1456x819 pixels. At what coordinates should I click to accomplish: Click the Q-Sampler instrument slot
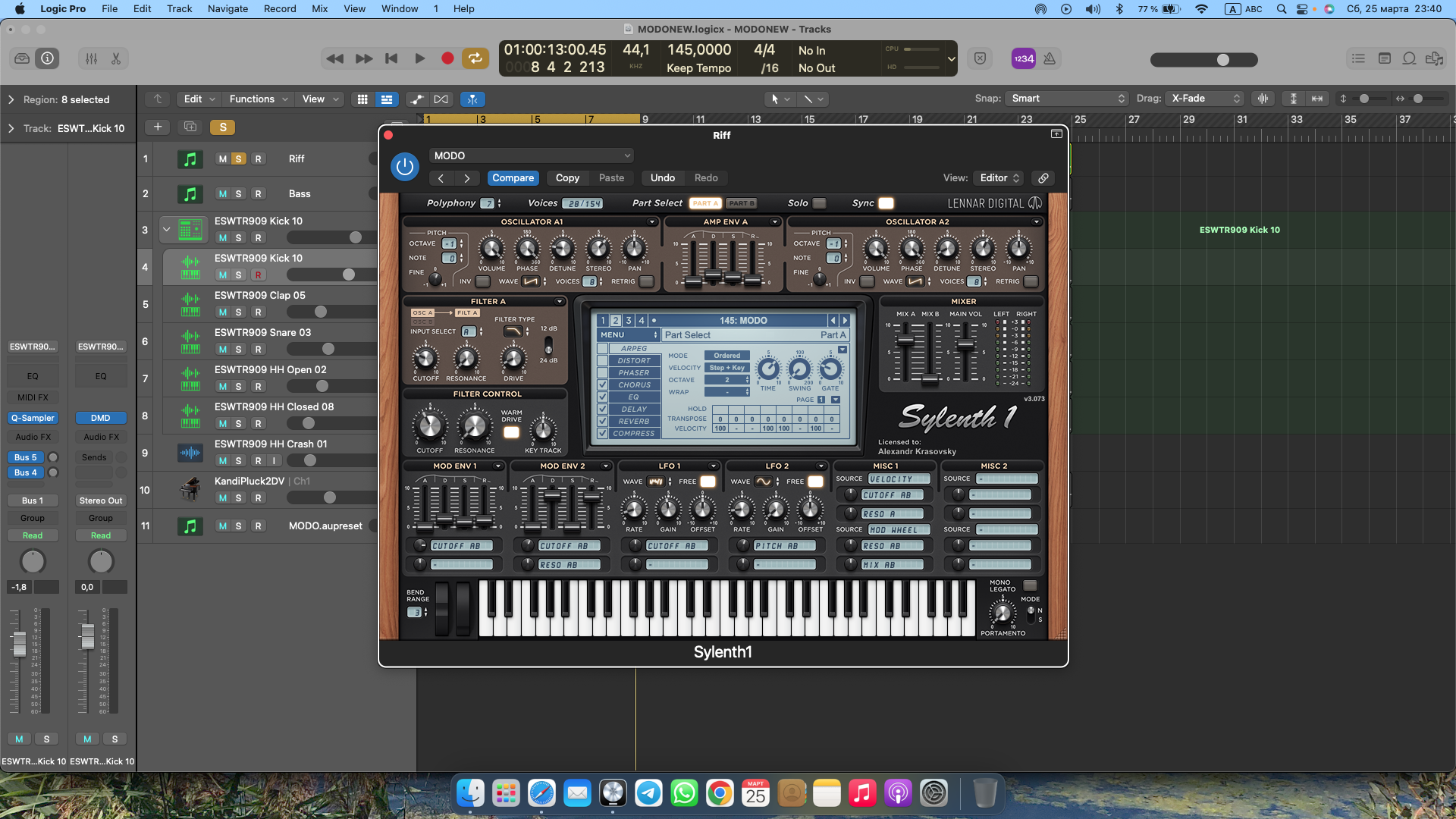tap(33, 418)
